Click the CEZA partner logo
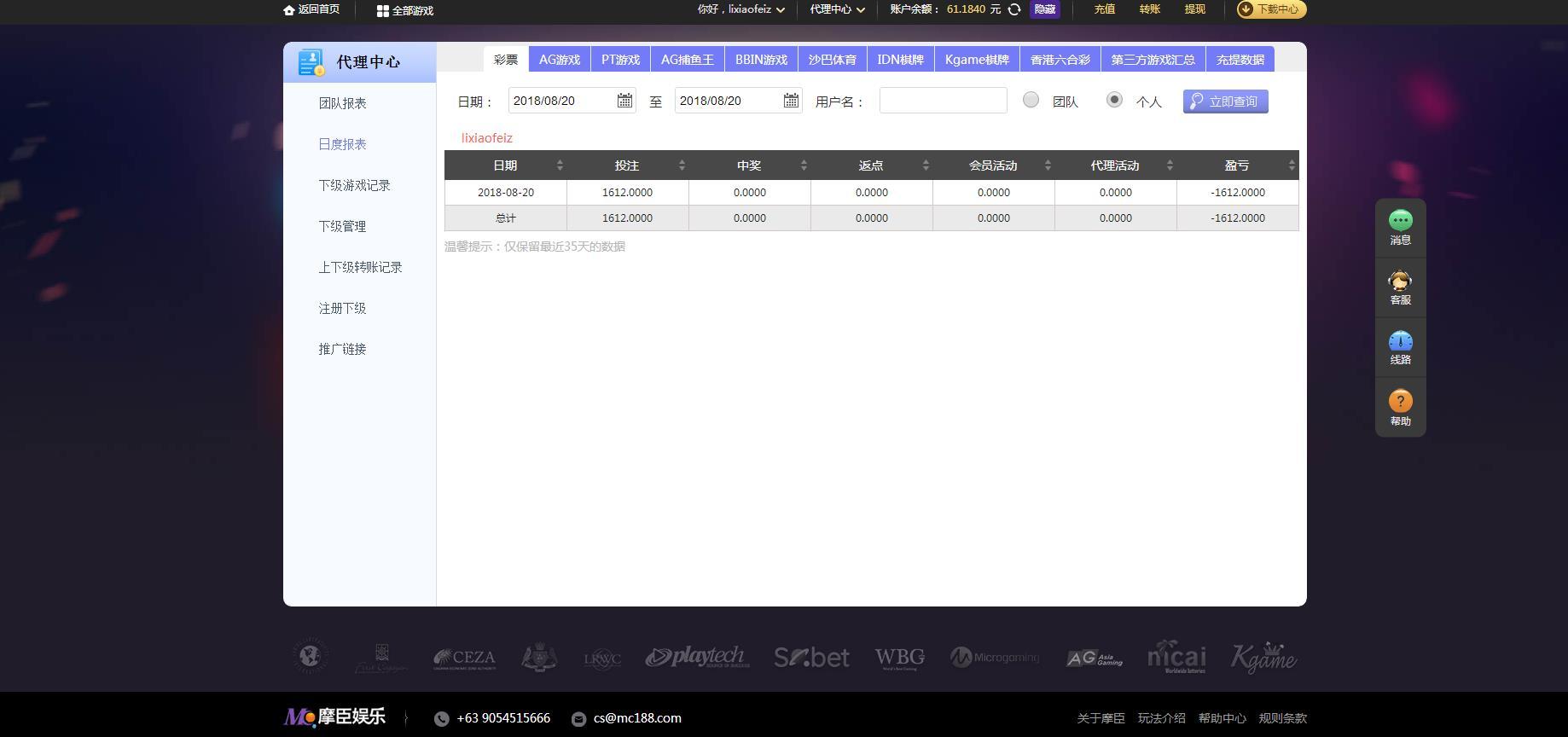The height and width of the screenshot is (737, 1568). tap(464, 658)
